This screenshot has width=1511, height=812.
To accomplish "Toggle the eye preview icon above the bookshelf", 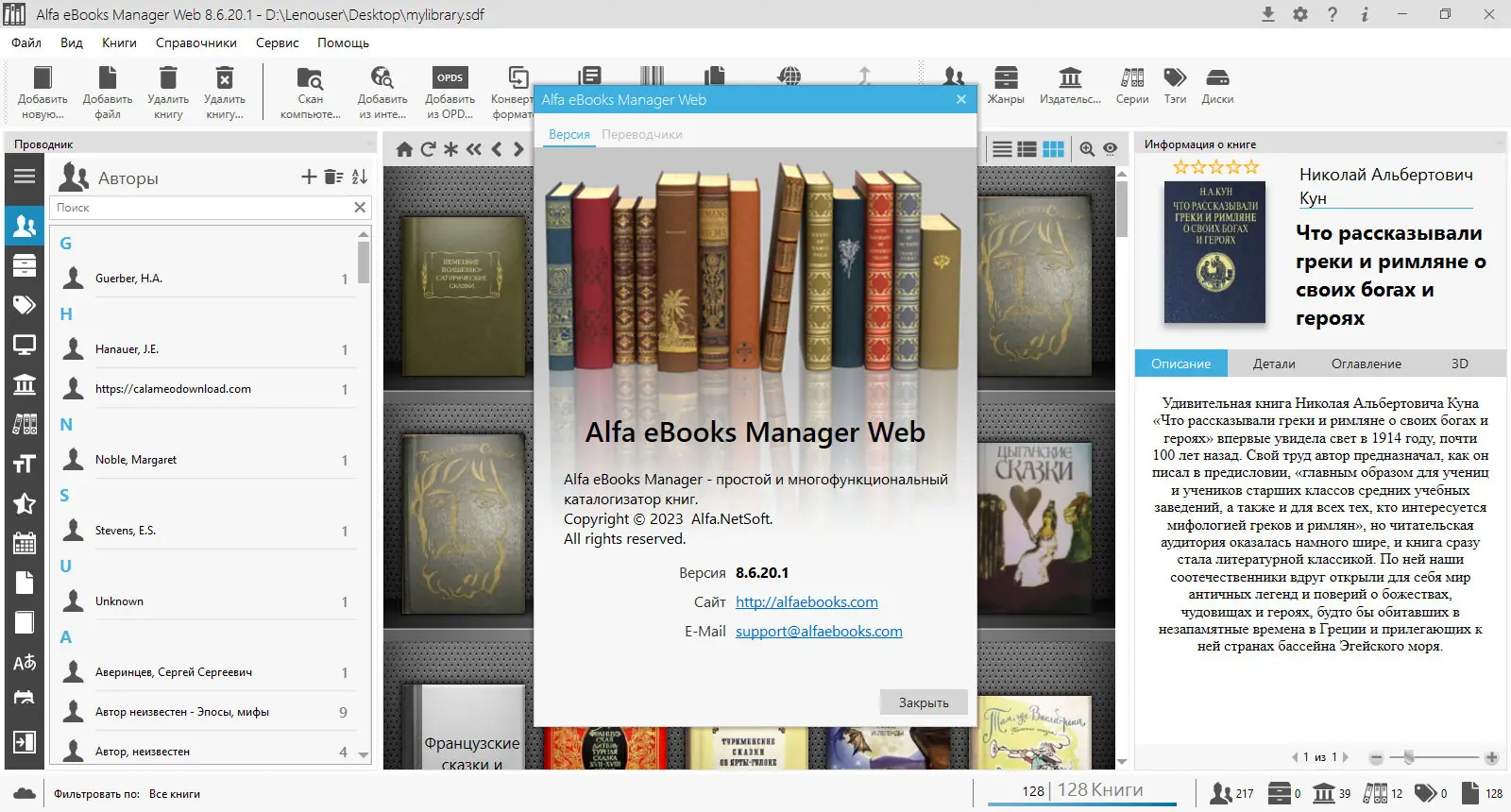I will tap(1111, 149).
